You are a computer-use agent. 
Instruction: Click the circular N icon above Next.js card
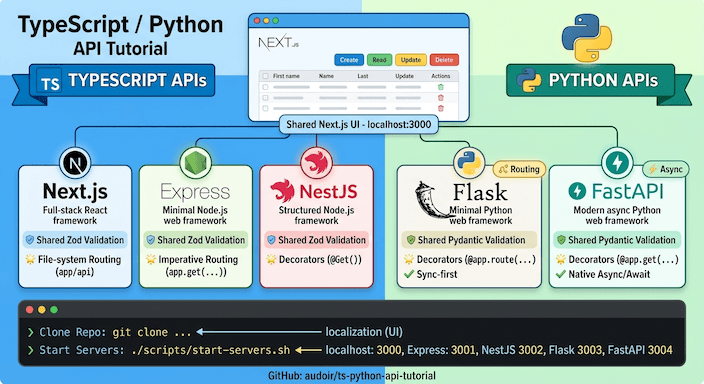(75, 163)
